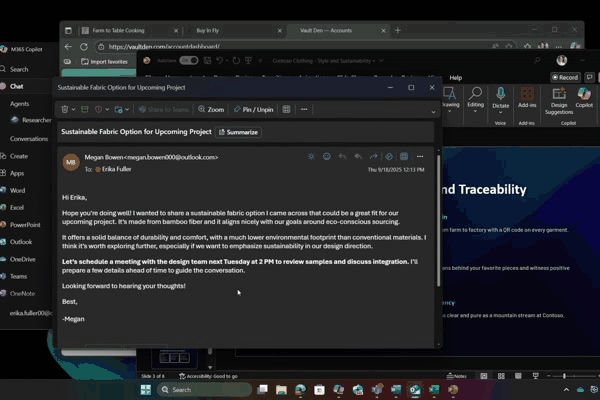Screen dimensions: 600x400
Task: Open the PowerPoint file name dropdown
Action: point(381,60)
